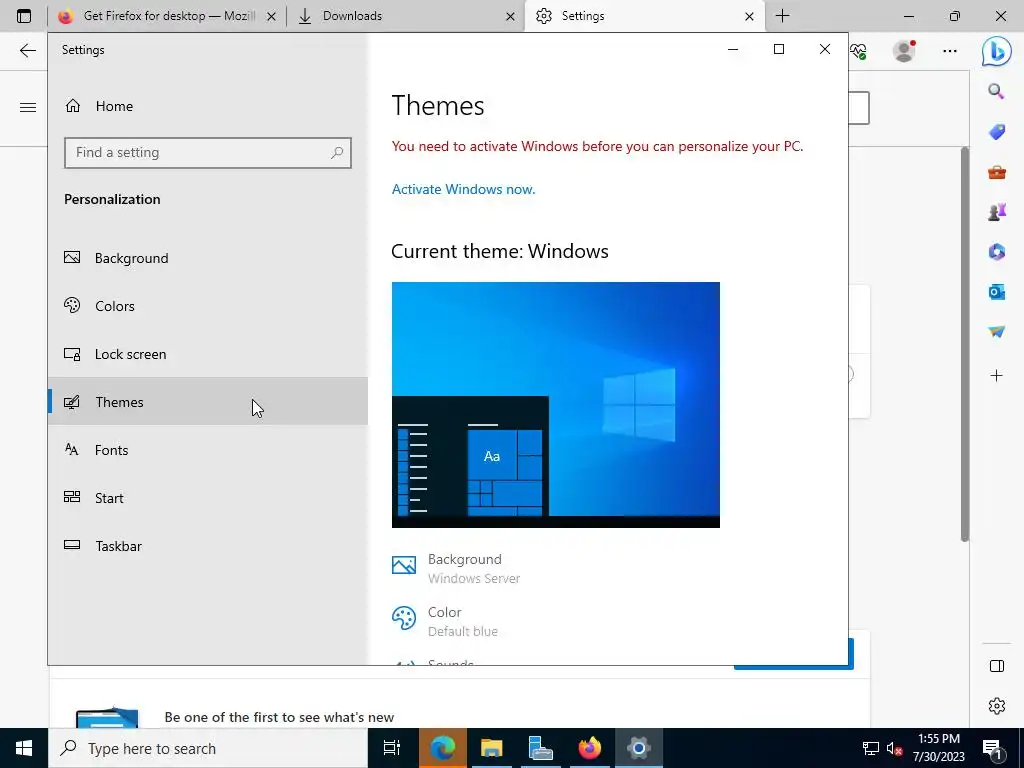This screenshot has height=768, width=1024.
Task: Open the Shopping tag icon in the sidebar
Action: (996, 132)
